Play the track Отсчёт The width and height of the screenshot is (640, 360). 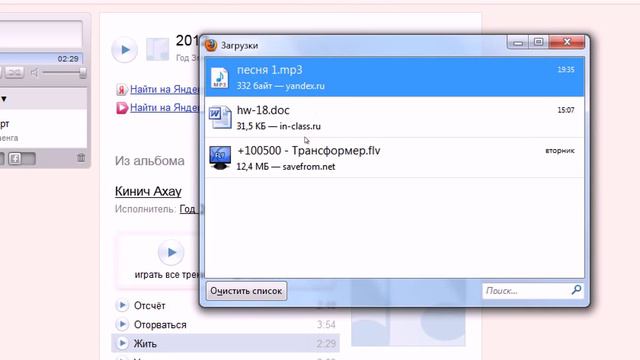pos(122,305)
